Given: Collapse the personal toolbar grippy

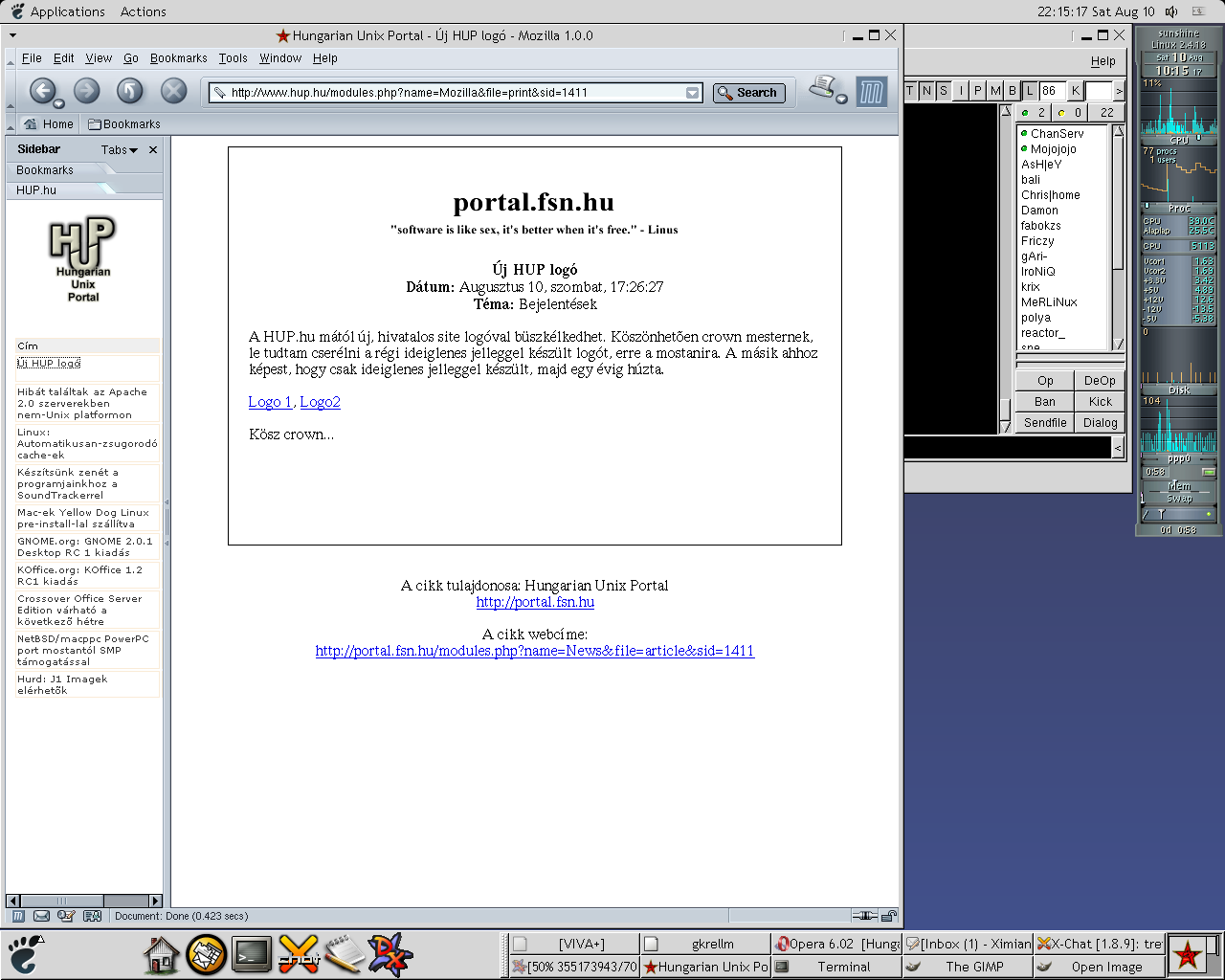Looking at the screenshot, I should tap(11, 124).
